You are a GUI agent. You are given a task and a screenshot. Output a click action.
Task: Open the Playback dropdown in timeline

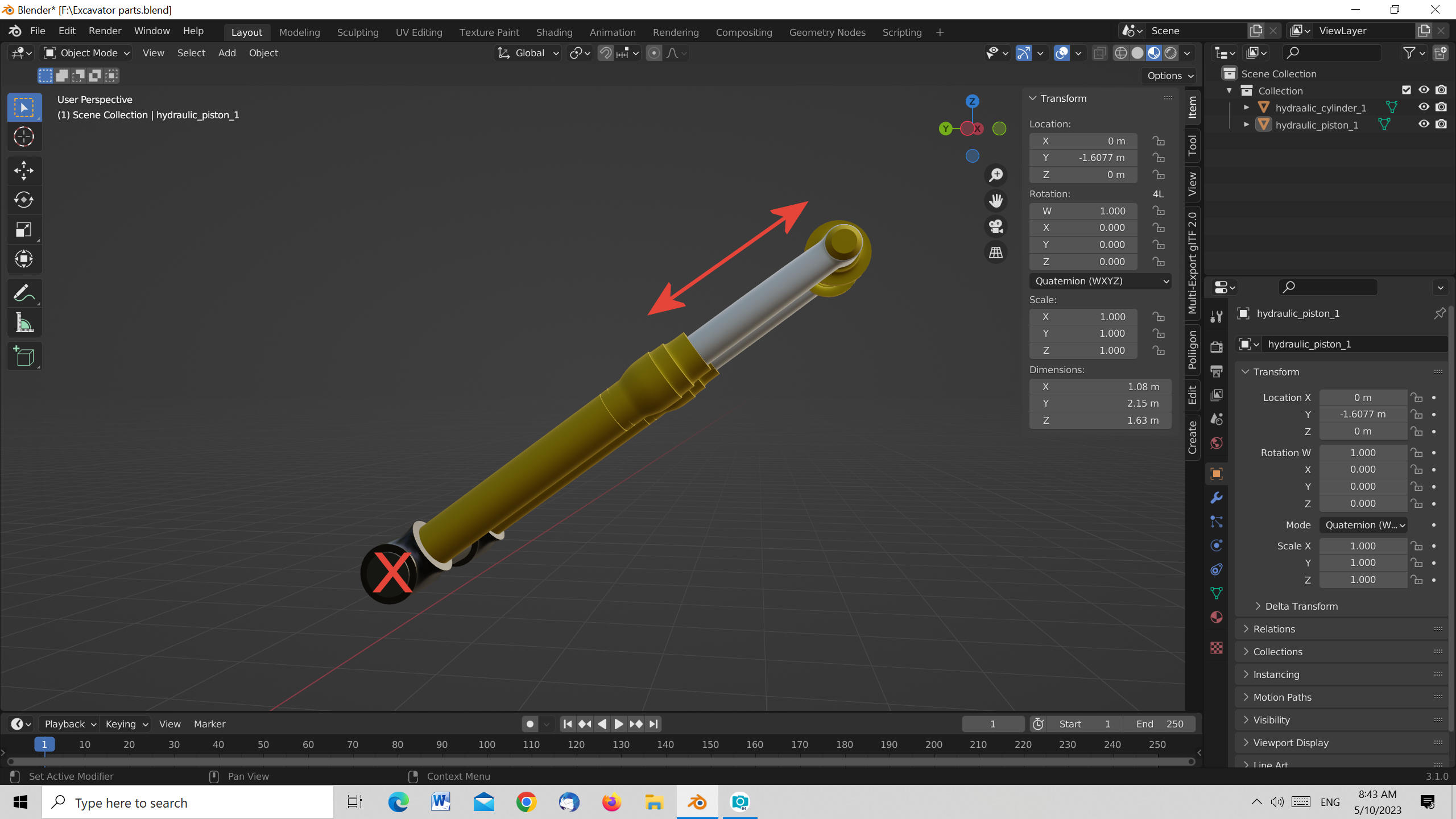70,724
